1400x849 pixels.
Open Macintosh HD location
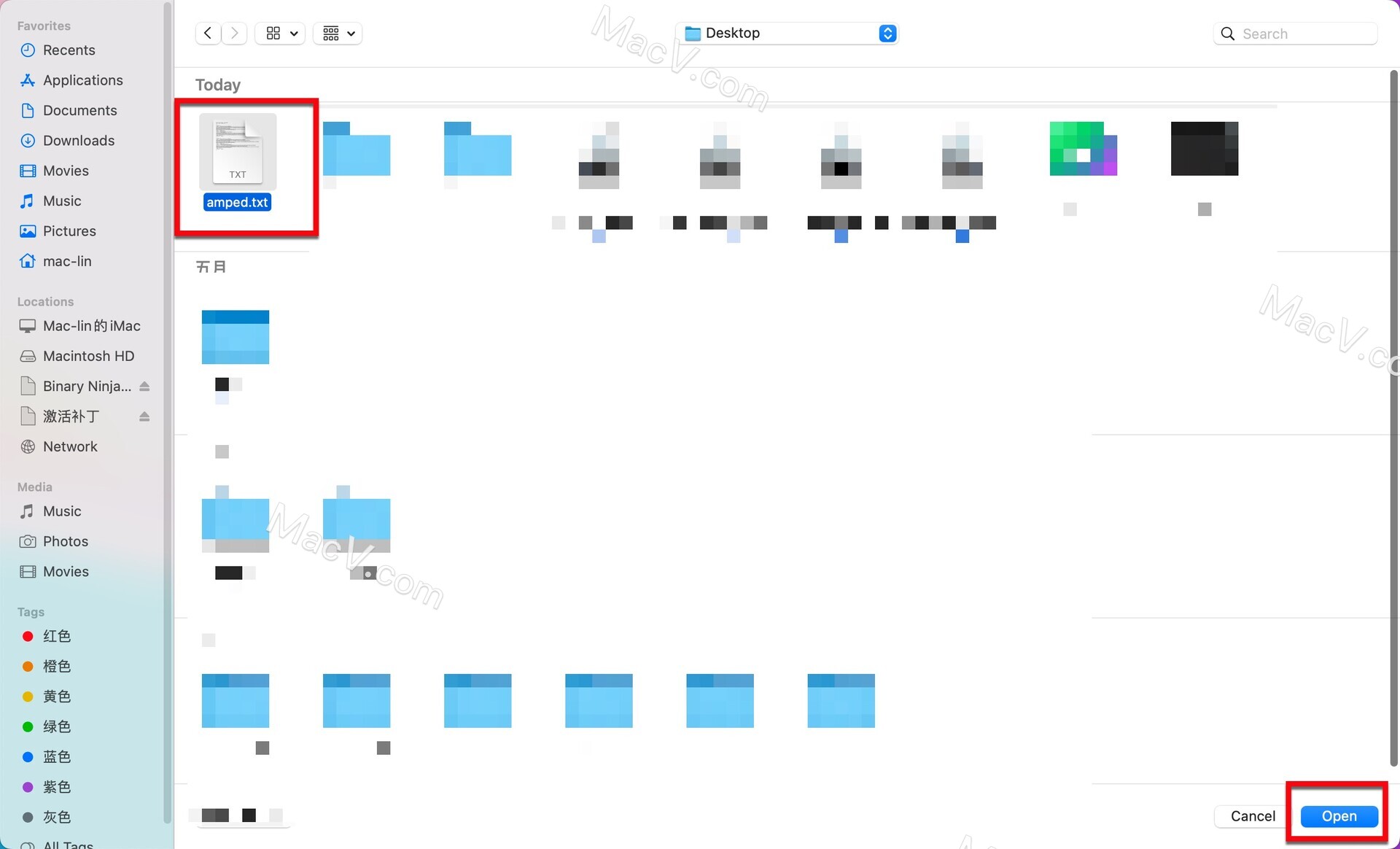88,356
